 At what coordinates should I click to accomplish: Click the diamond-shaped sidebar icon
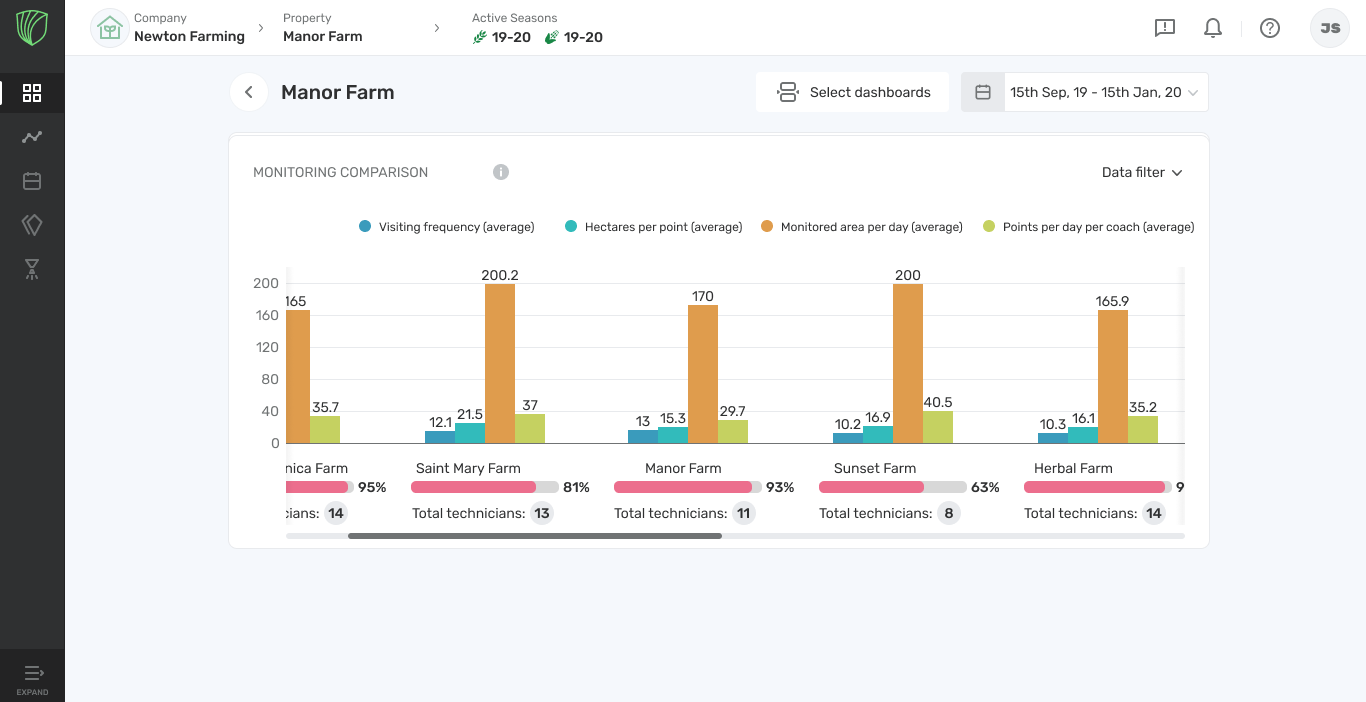(x=32, y=225)
